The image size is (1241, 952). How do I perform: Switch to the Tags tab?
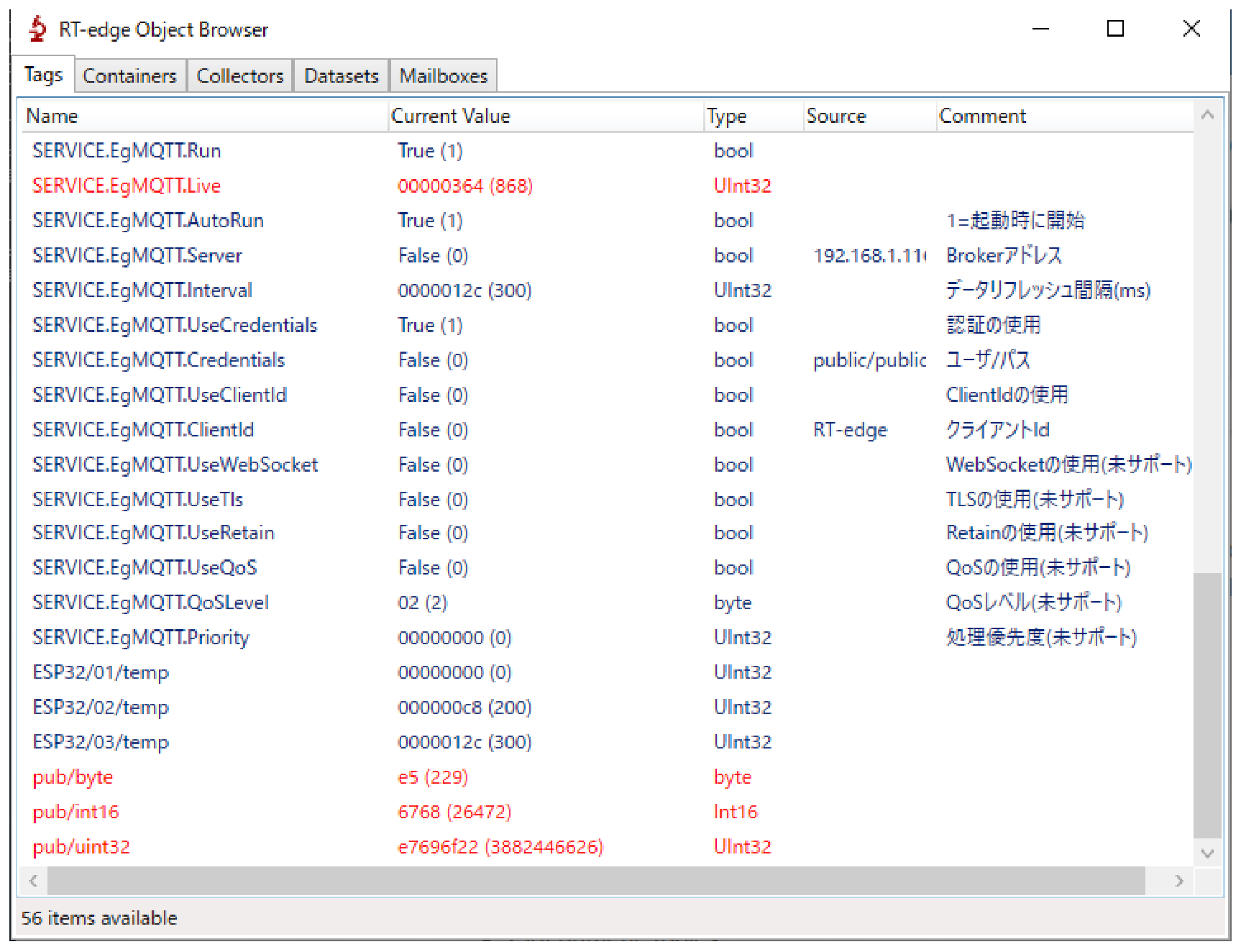pyautogui.click(x=44, y=74)
